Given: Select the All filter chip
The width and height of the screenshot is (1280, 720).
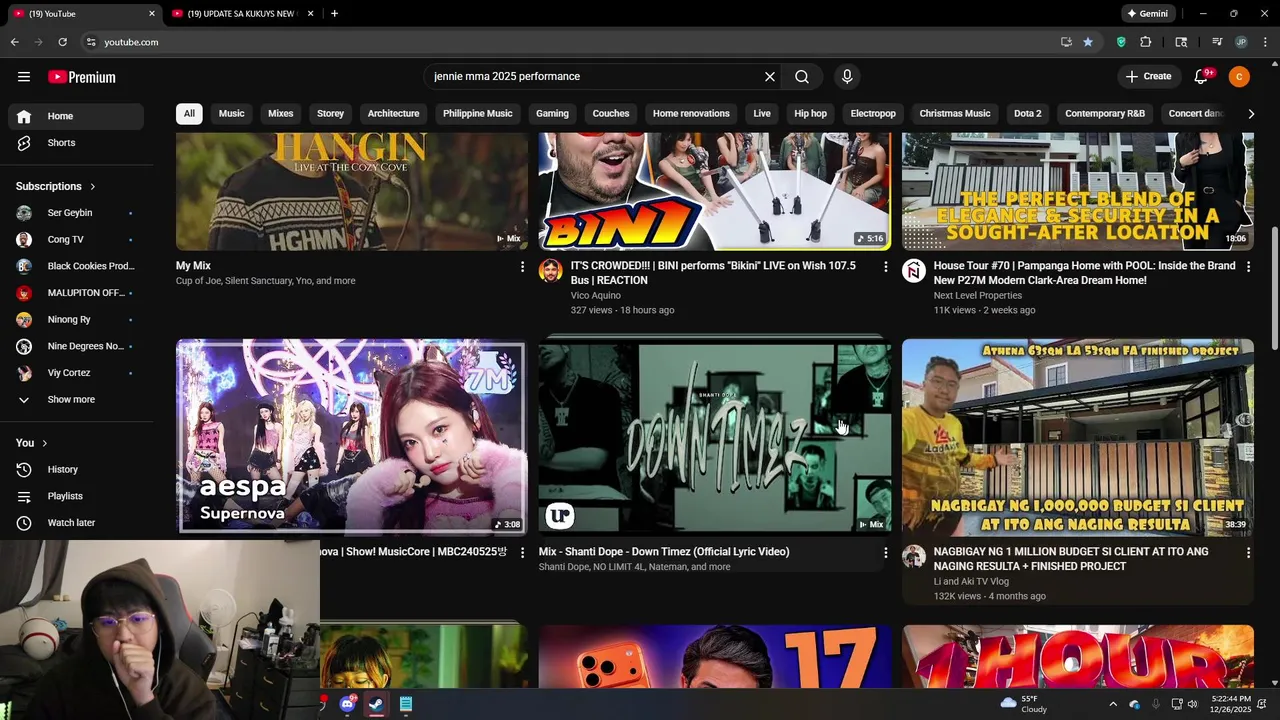Looking at the screenshot, I should [x=189, y=114].
